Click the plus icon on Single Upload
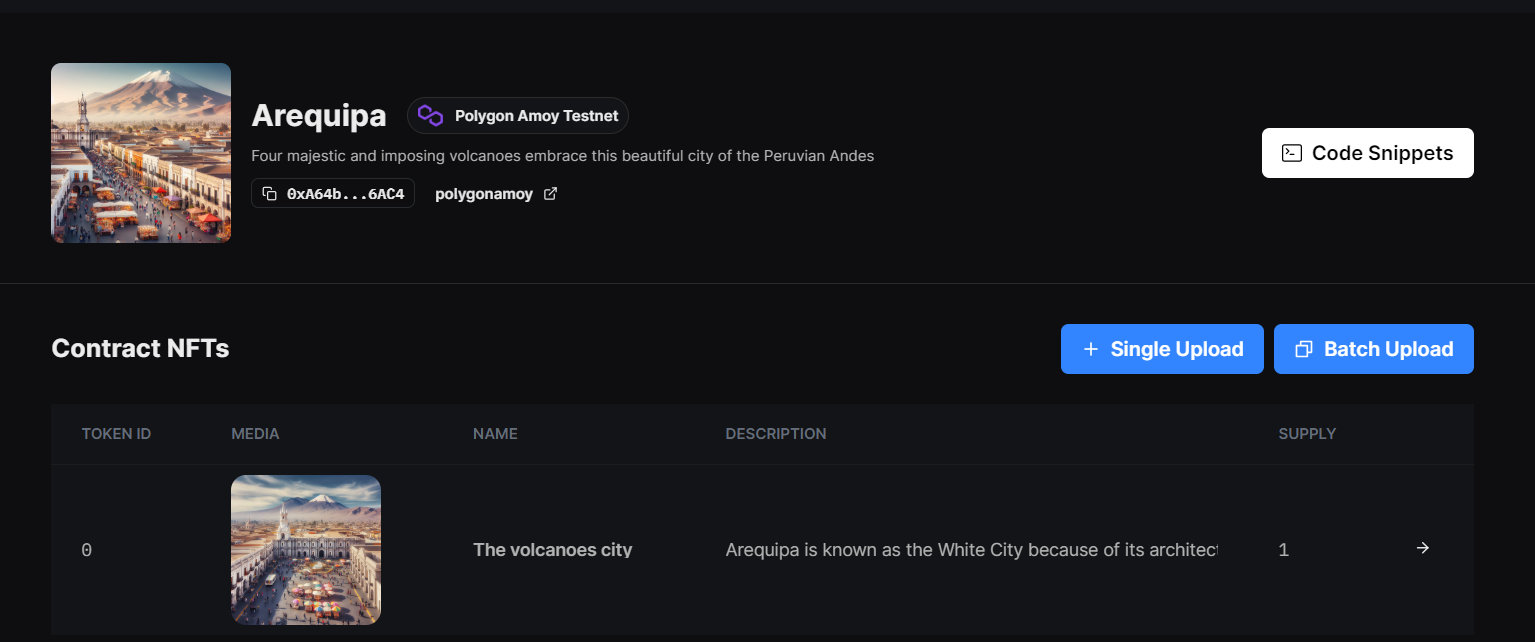The width and height of the screenshot is (1535, 642). point(1091,349)
